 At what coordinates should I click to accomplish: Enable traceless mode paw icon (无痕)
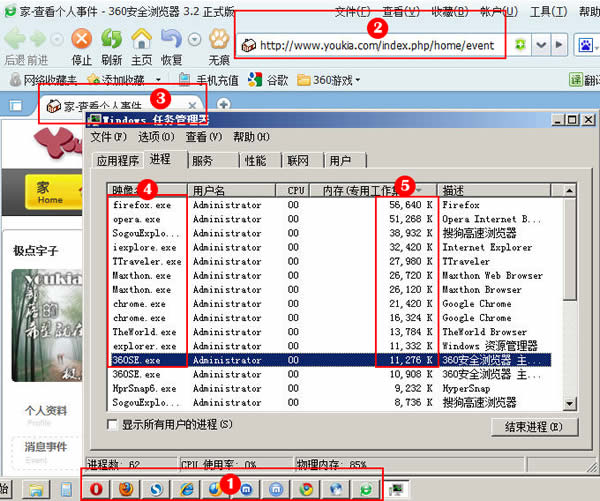[x=219, y=39]
